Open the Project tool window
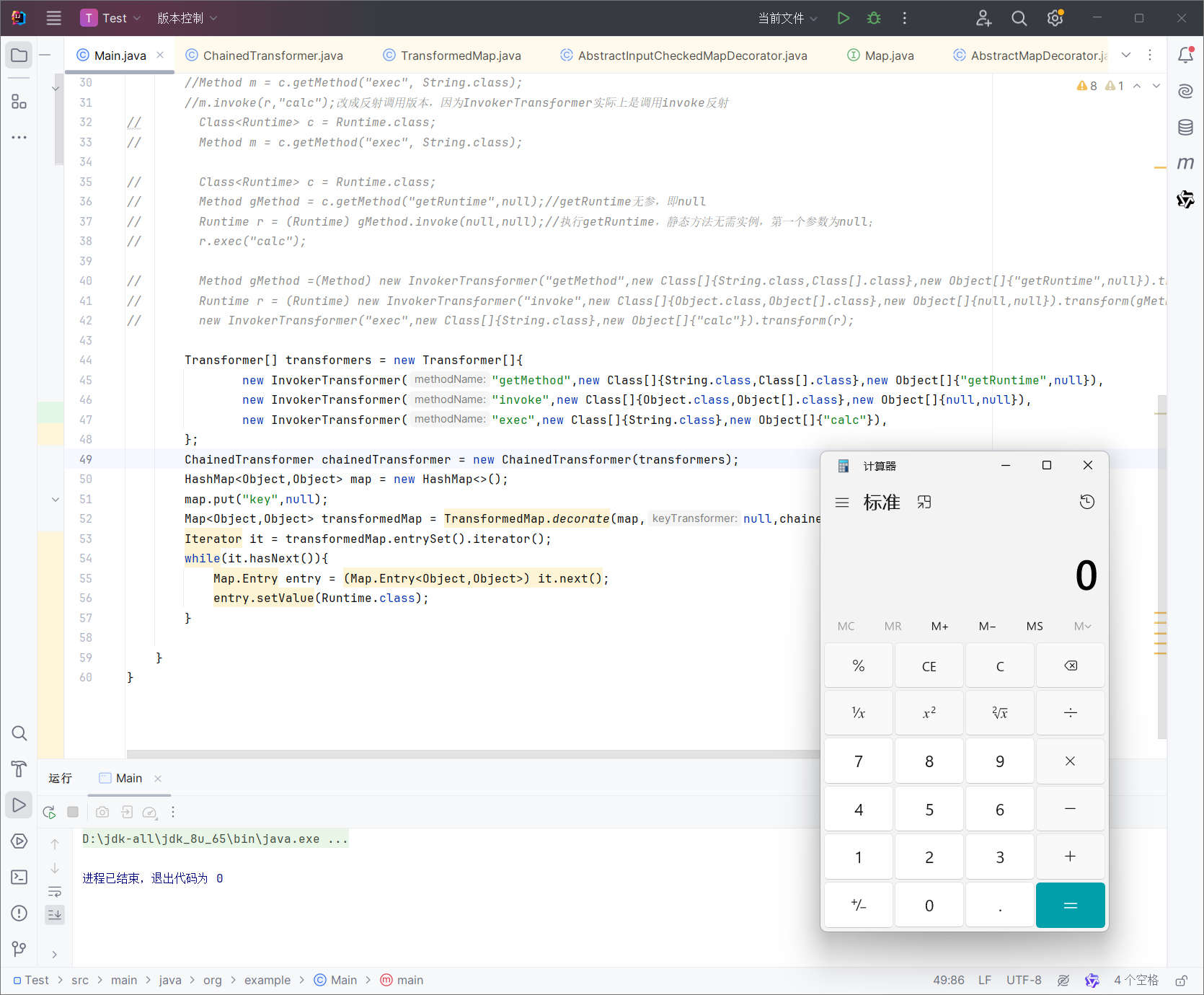The width and height of the screenshot is (1204, 995). (19, 55)
